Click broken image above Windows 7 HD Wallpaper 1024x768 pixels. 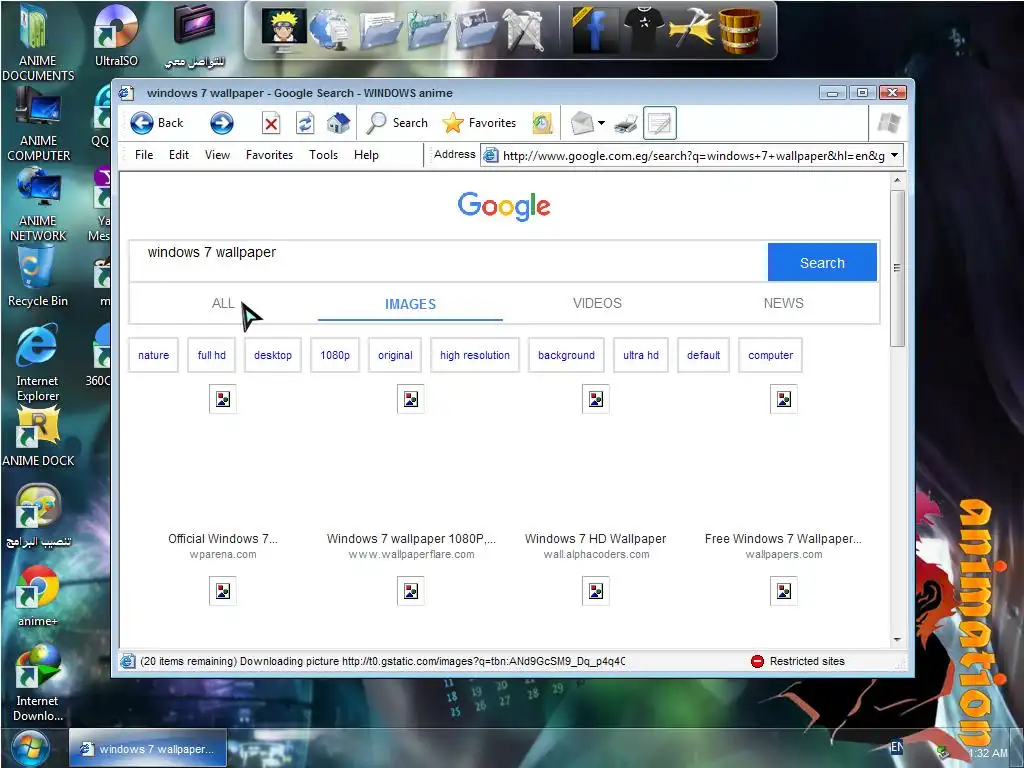(x=596, y=399)
